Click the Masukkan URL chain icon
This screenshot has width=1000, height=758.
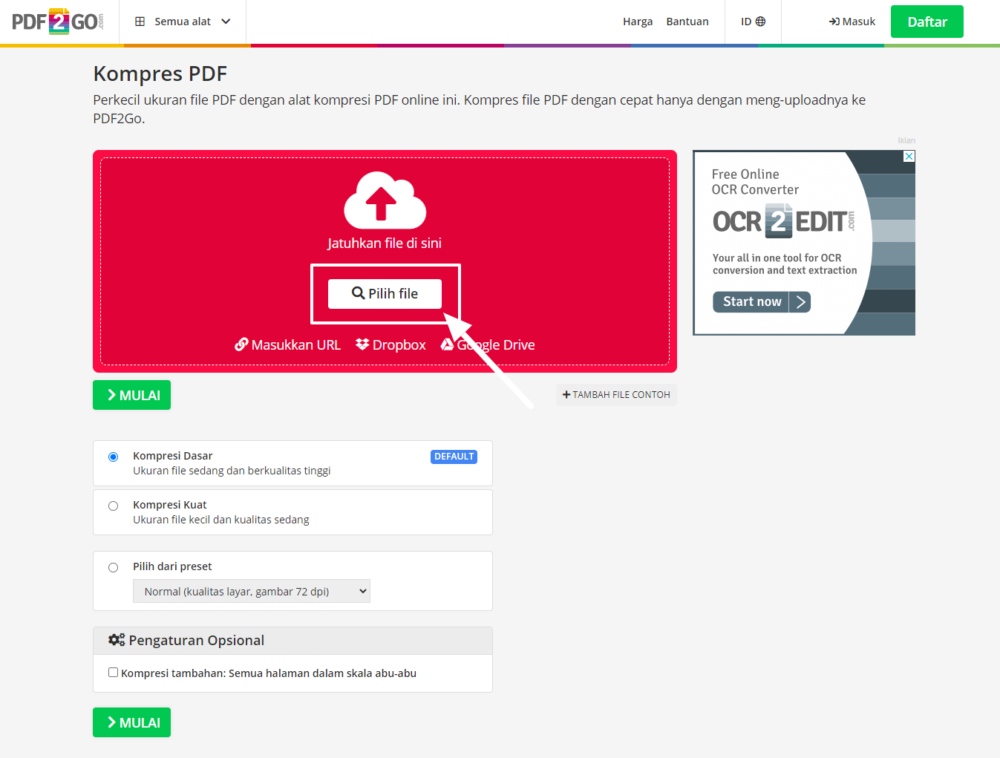tap(241, 345)
